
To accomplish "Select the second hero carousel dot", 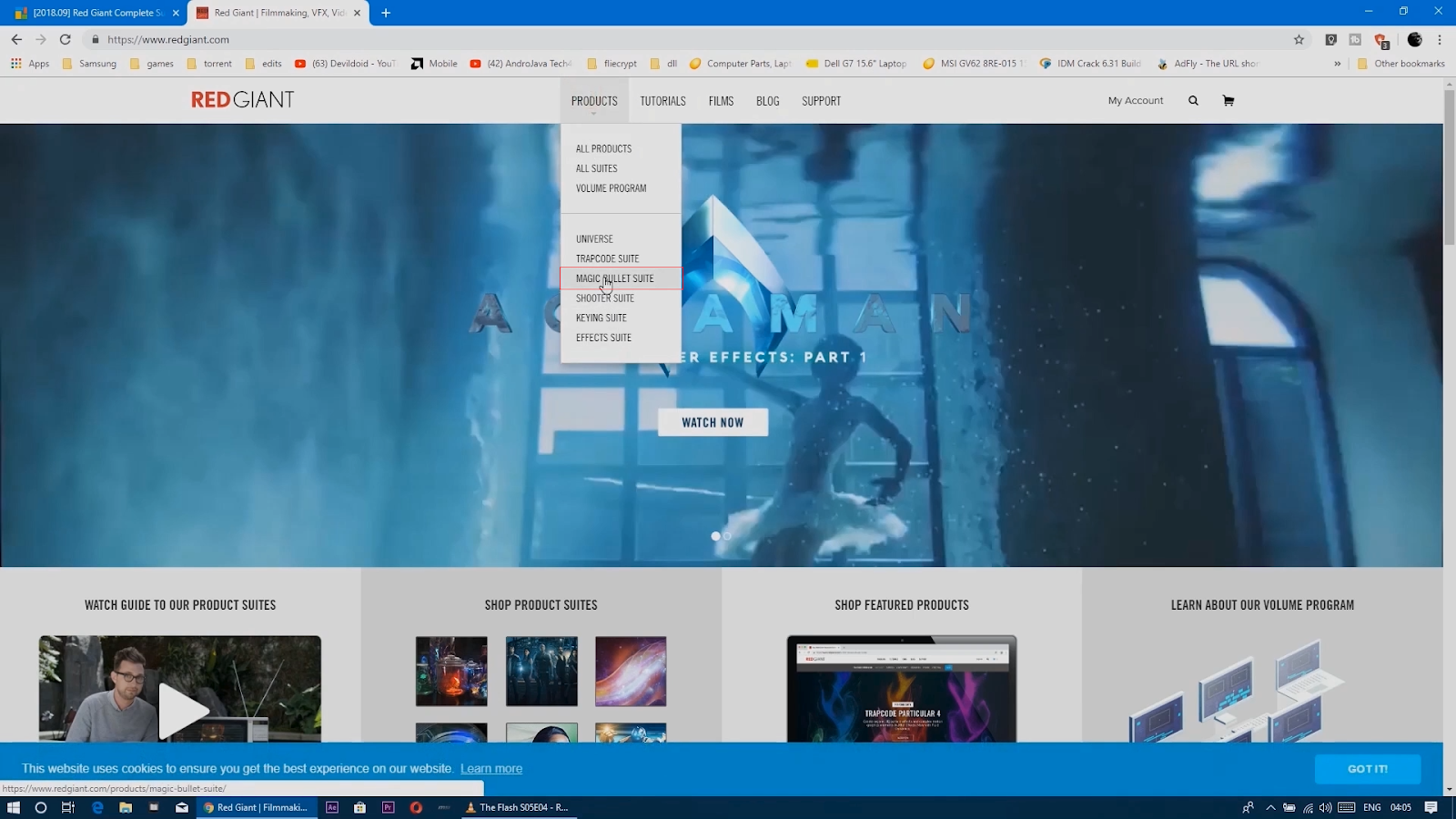I will 727,536.
